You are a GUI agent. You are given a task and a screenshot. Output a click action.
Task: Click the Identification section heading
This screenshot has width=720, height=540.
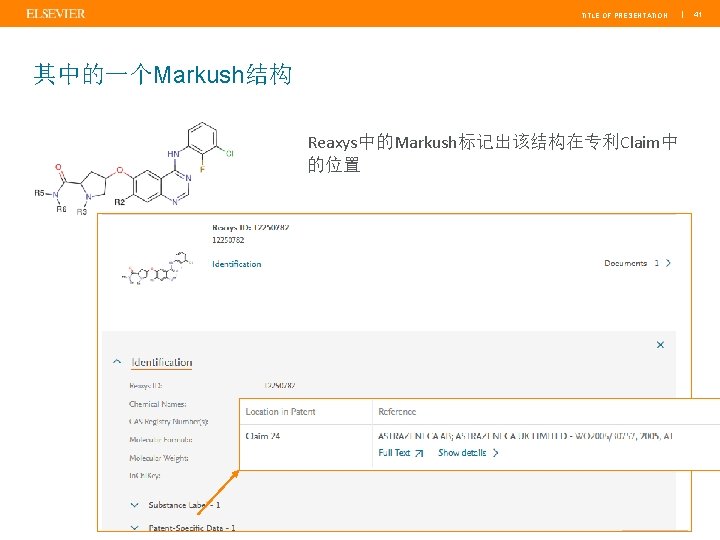[162, 362]
